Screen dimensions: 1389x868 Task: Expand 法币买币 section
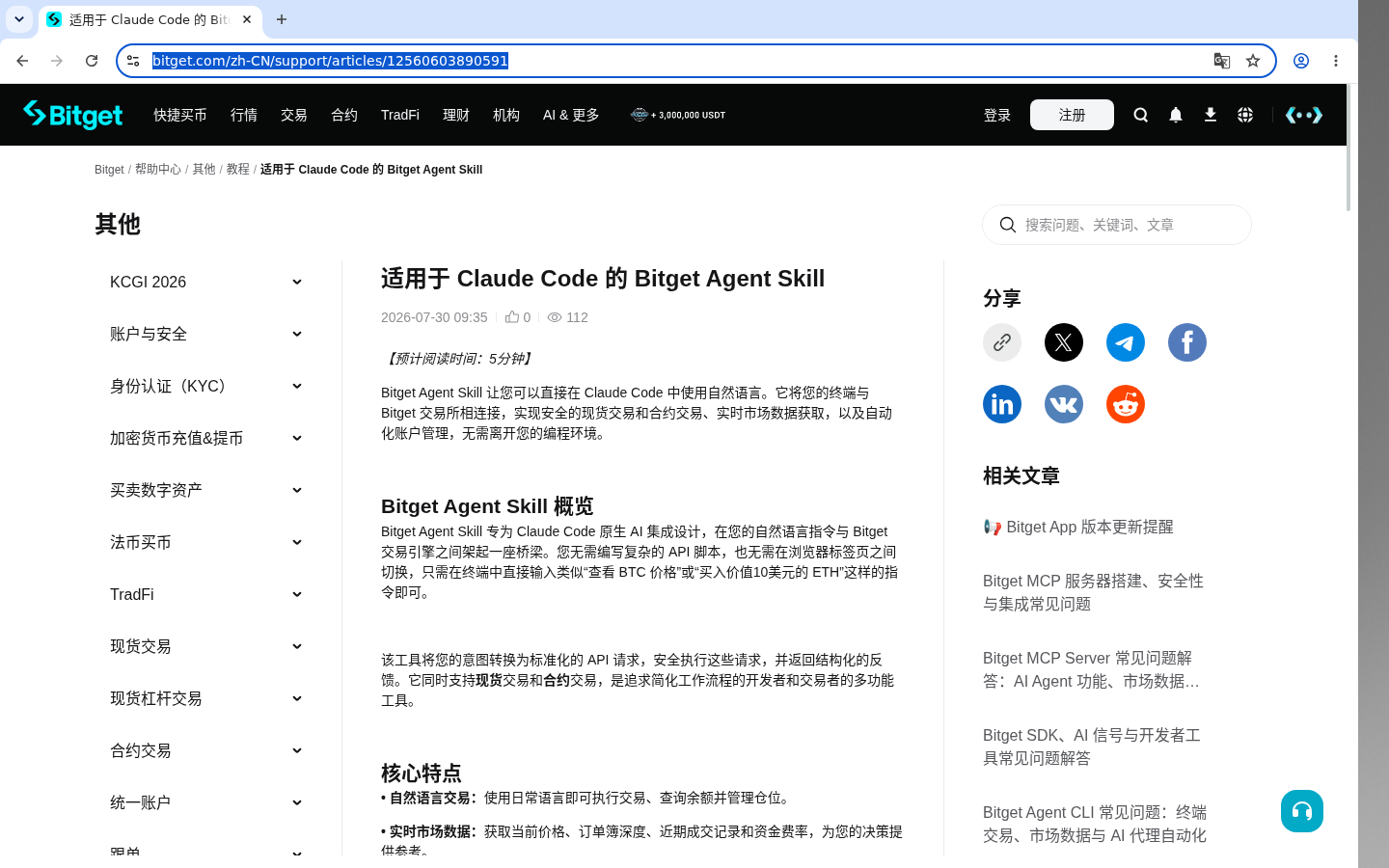(x=206, y=542)
